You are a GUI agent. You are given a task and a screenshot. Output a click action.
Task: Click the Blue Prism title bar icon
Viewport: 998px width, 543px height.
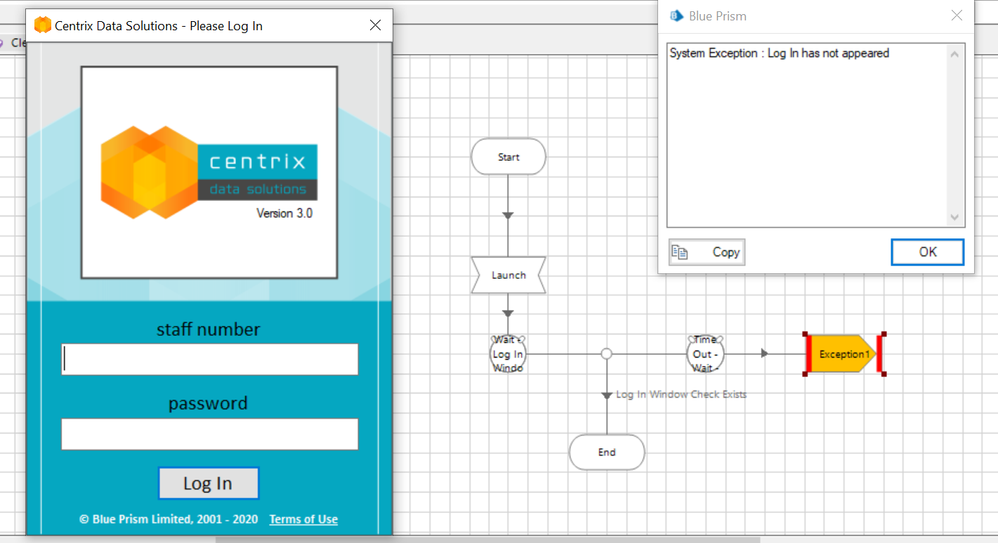tap(677, 16)
